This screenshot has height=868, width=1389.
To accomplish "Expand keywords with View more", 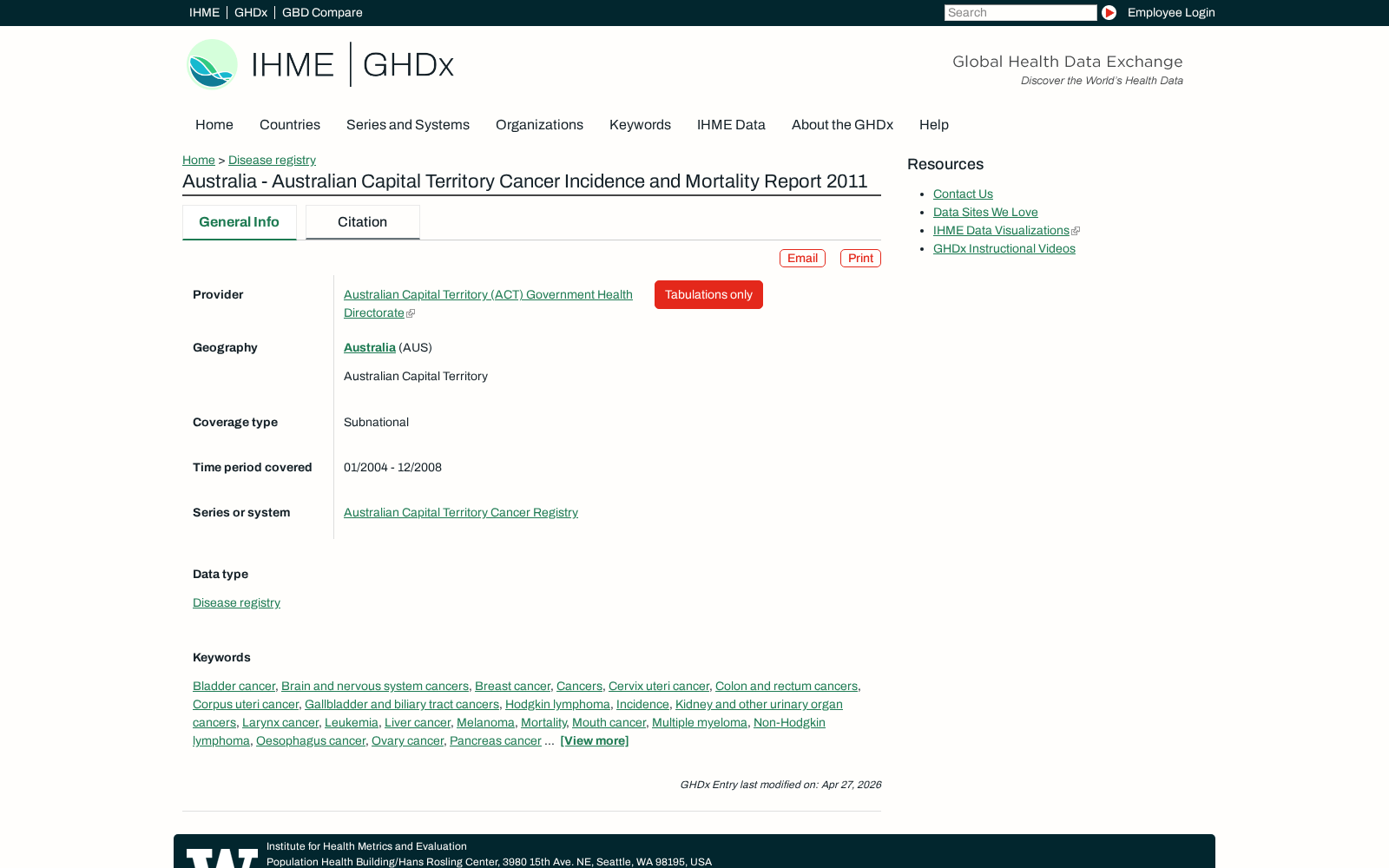I will tap(595, 740).
